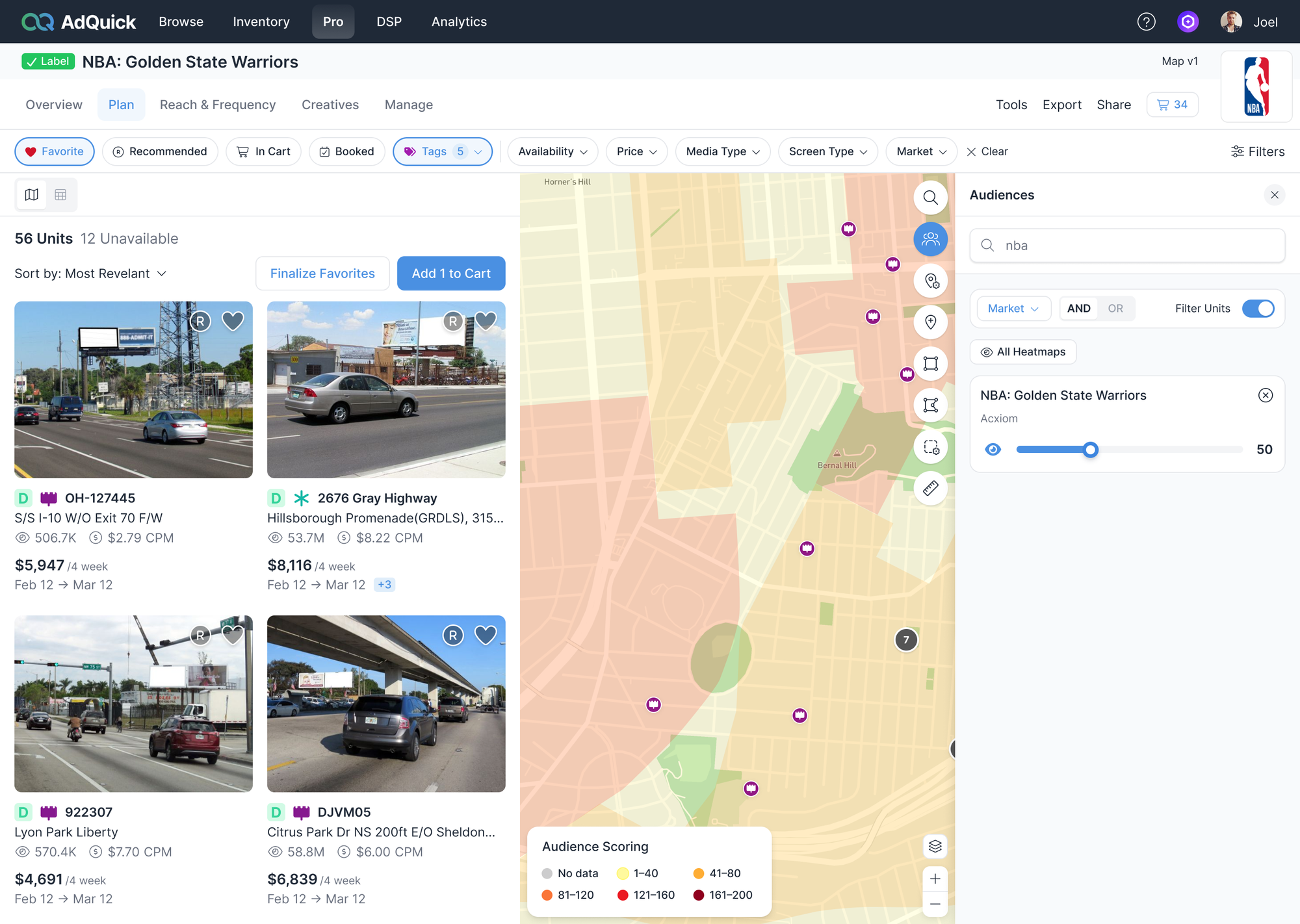Focus the audiences search field containing nba

(1127, 246)
